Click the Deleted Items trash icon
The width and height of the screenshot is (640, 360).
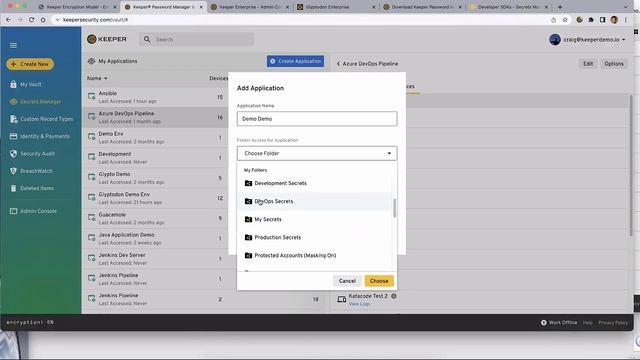point(13,188)
